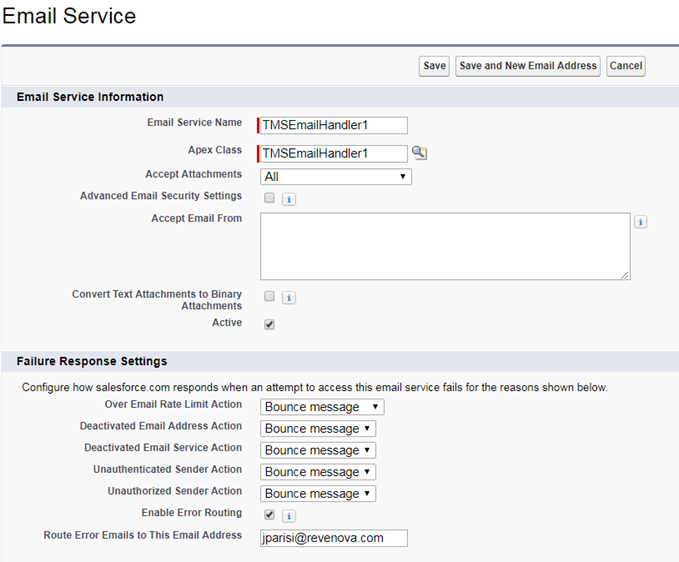
Task: Grab the Accept Email From textarea resize handle
Action: 625,275
